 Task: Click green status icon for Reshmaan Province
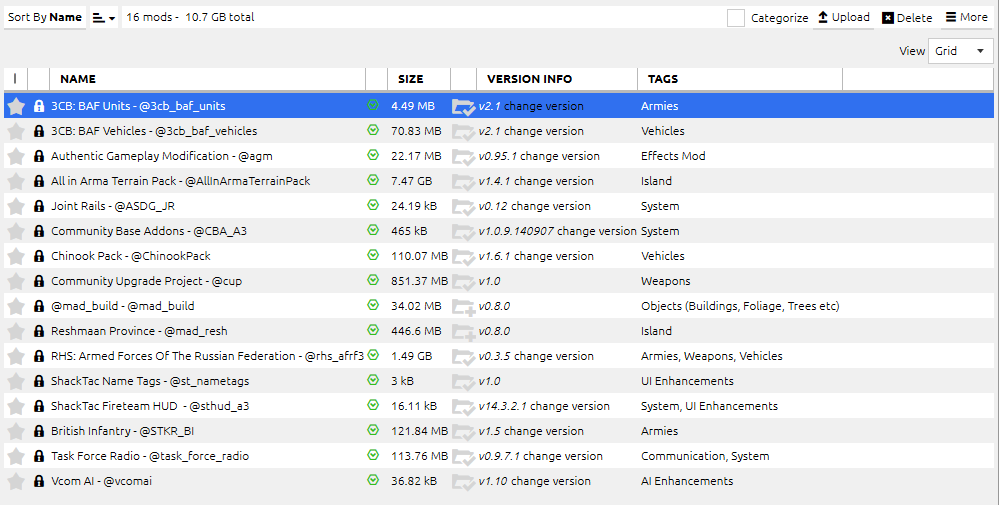click(373, 330)
